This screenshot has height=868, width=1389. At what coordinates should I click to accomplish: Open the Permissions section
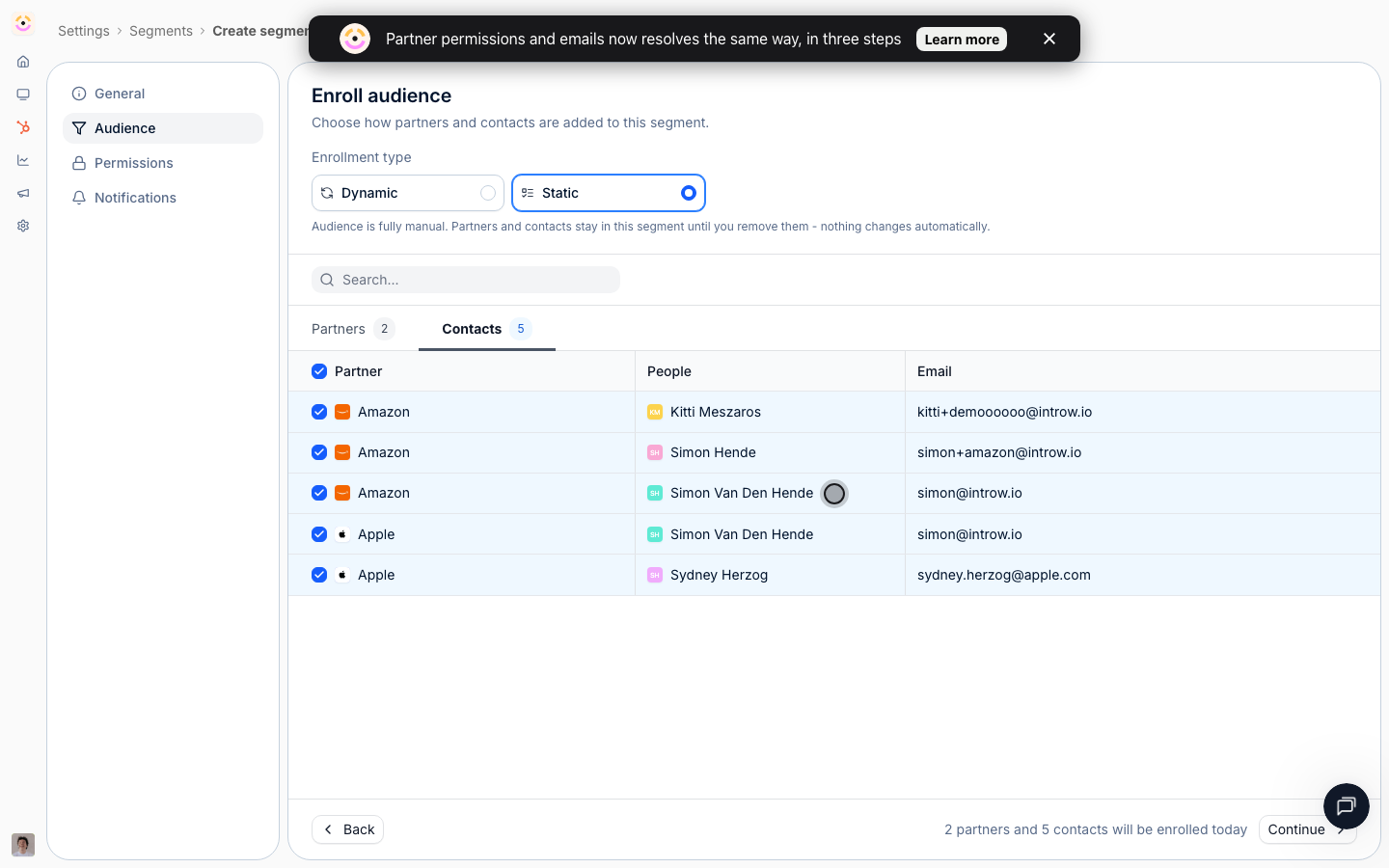163,163
